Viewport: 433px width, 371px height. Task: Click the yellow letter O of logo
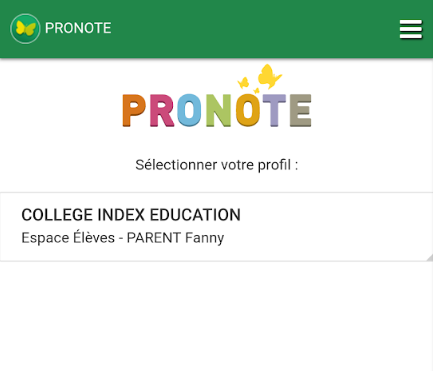[248, 110]
